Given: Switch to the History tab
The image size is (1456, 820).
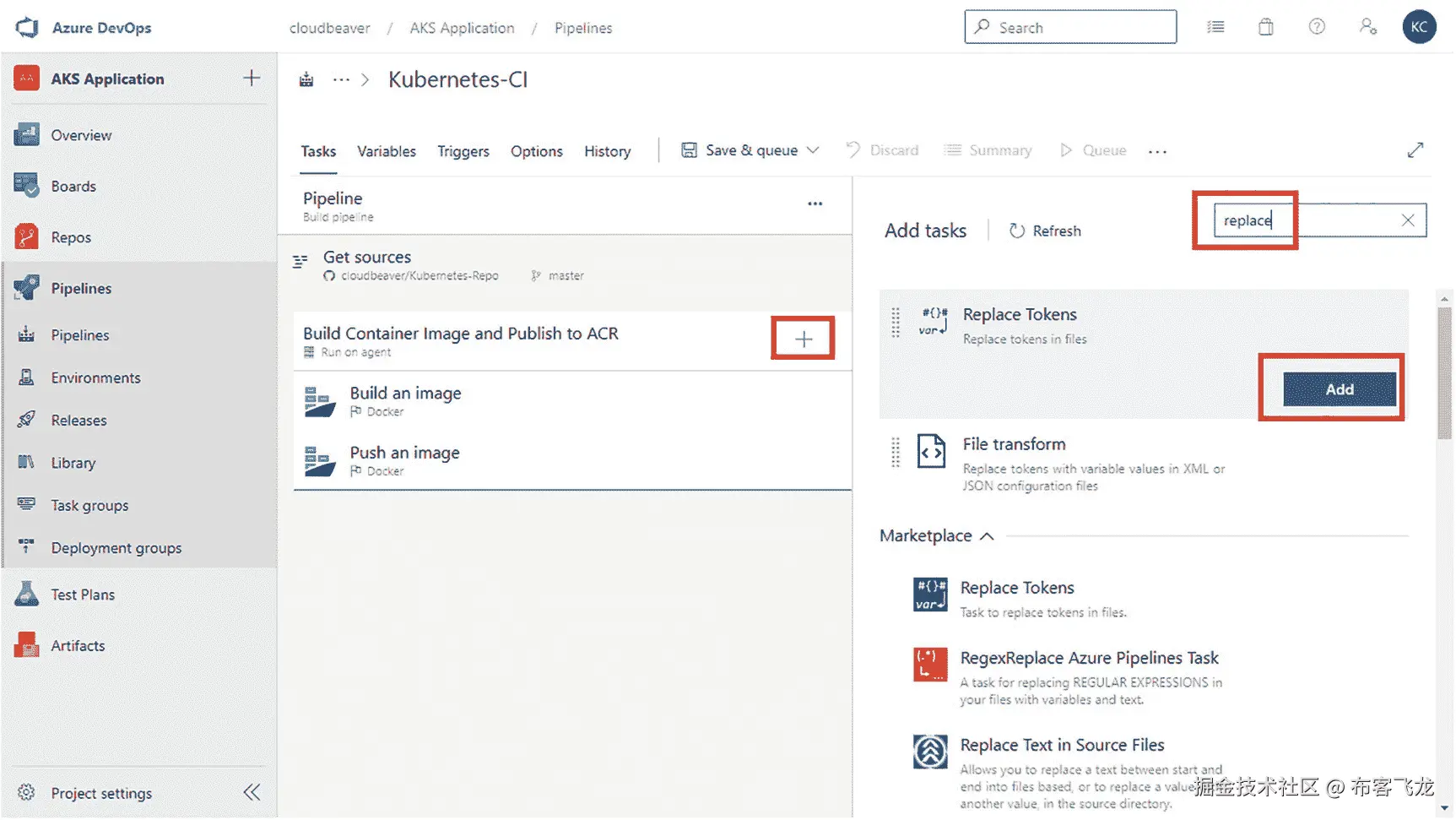Looking at the screenshot, I should click(608, 151).
